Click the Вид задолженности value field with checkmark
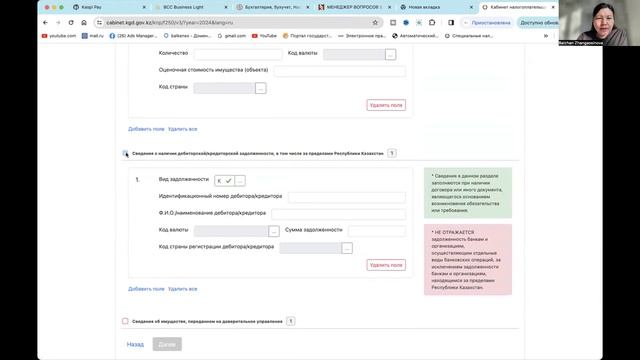The width and height of the screenshot is (640, 360). pos(224,181)
